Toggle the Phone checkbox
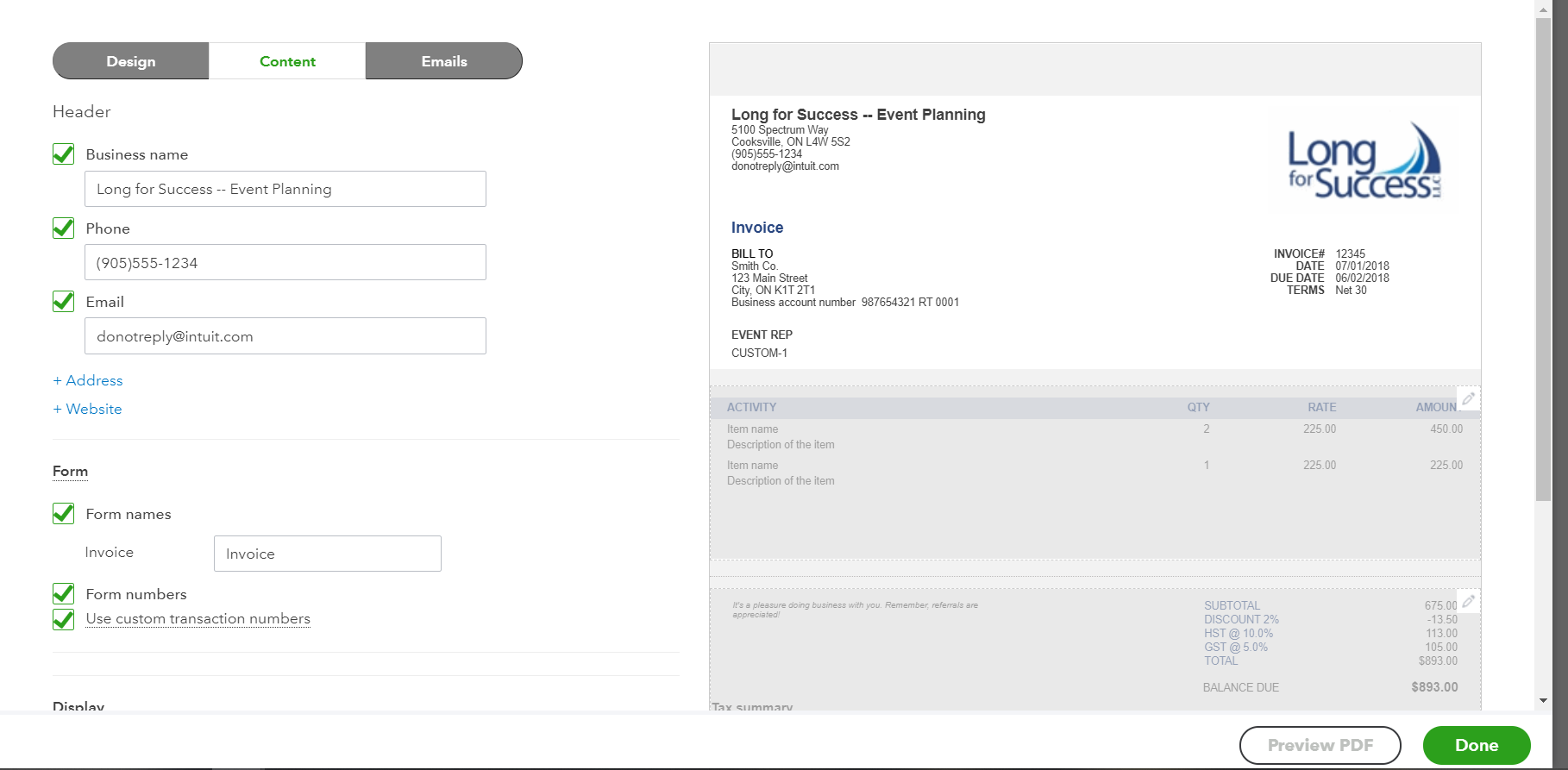 coord(64,228)
